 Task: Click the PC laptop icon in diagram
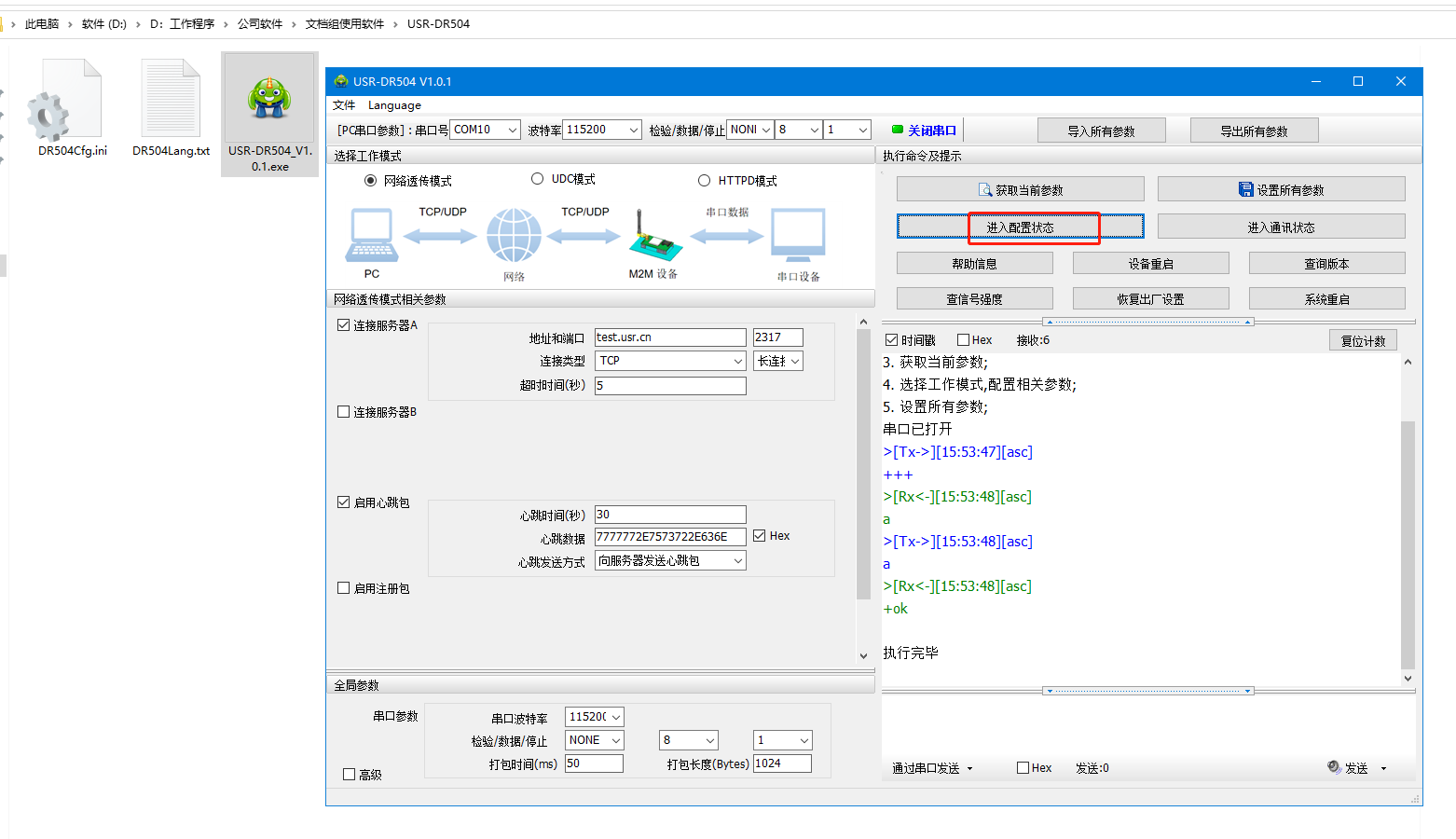click(372, 236)
